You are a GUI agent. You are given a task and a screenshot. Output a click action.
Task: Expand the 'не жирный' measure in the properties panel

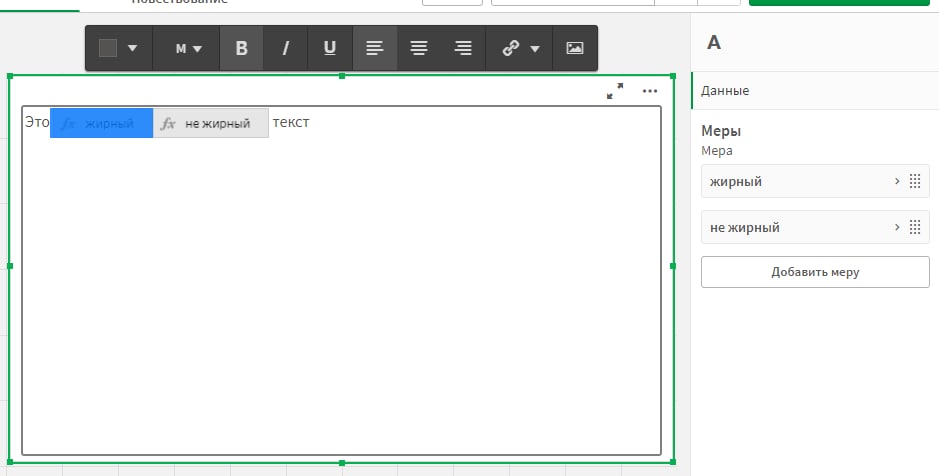897,227
